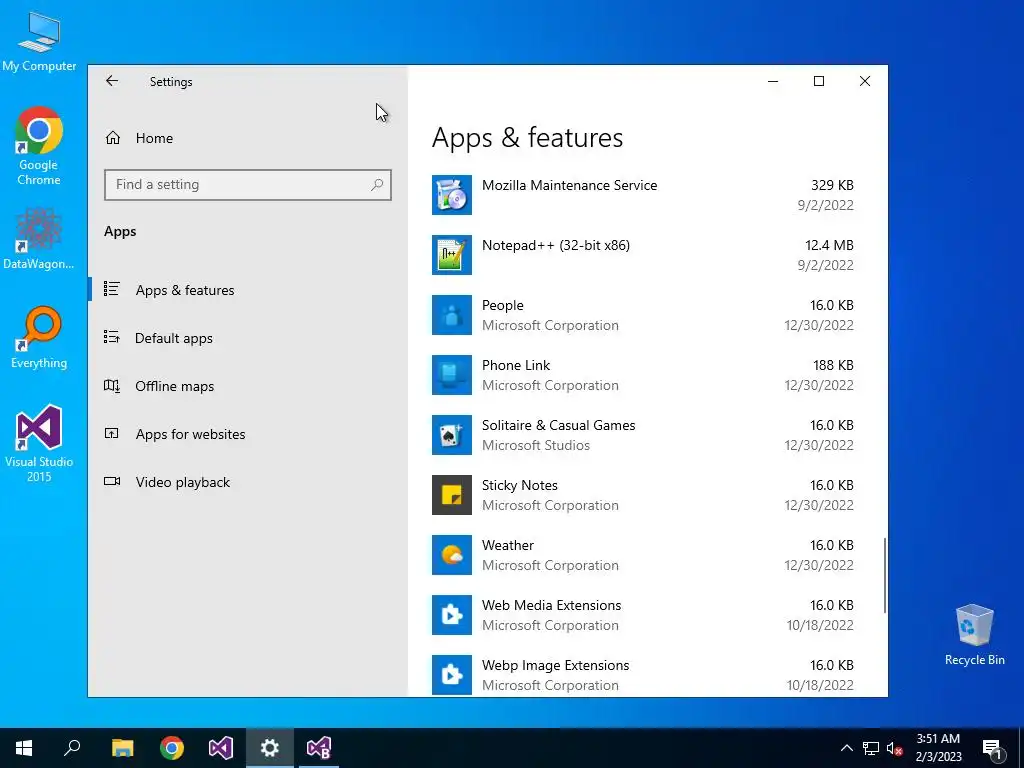1024x768 pixels.
Task: Select the Phone Link app name
Action: click(516, 365)
